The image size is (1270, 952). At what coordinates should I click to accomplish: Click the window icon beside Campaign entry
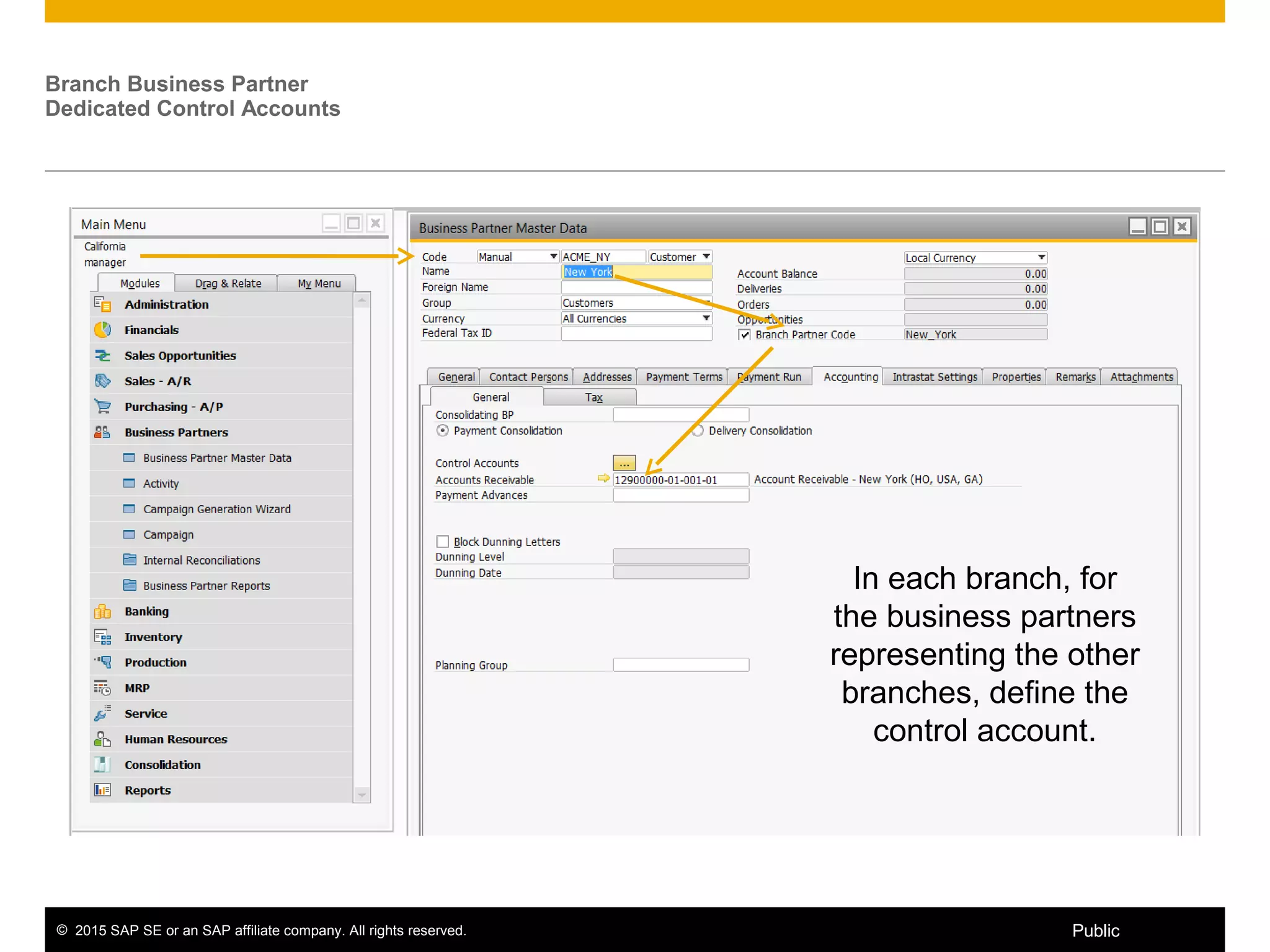click(x=129, y=534)
